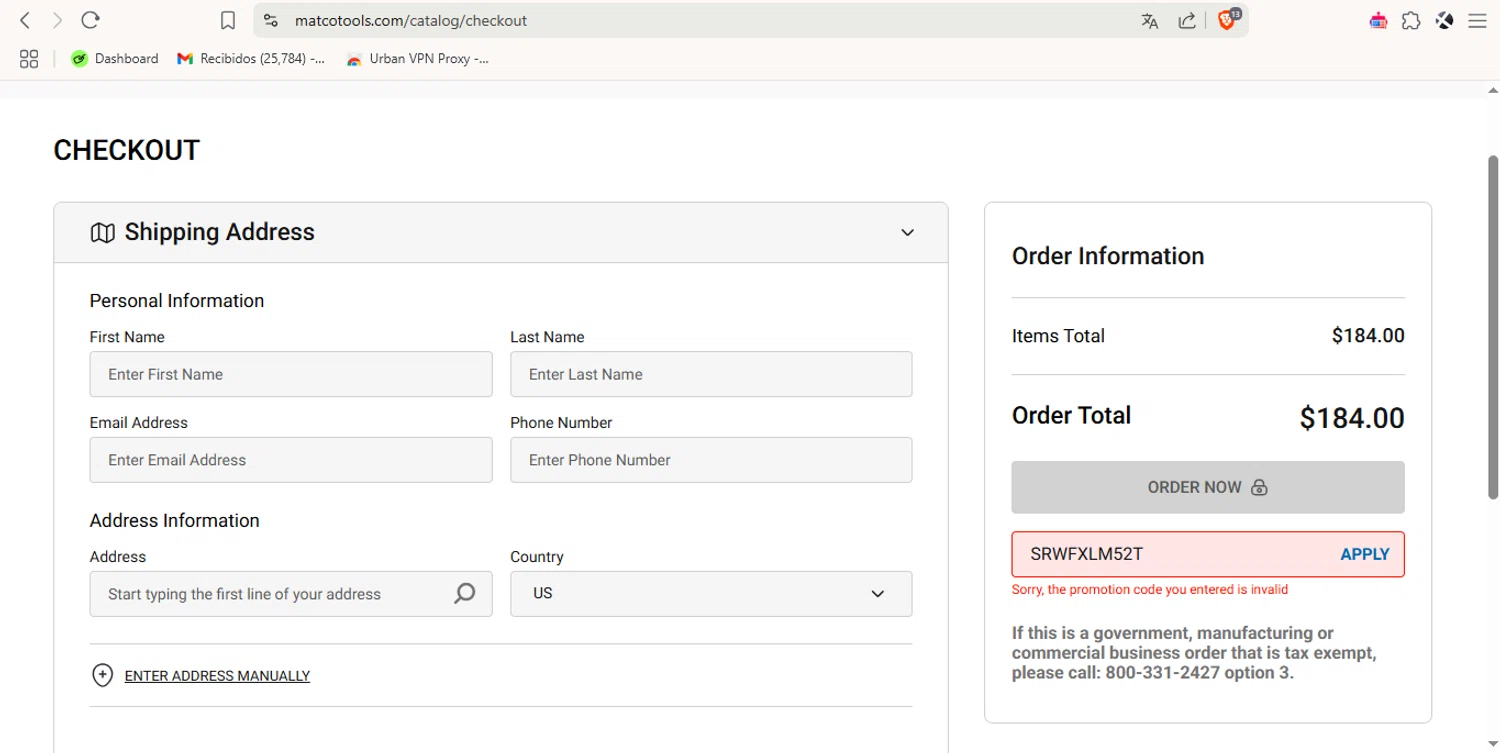Open Brave Shields icon
This screenshot has width=1500, height=753.
pos(1228,19)
